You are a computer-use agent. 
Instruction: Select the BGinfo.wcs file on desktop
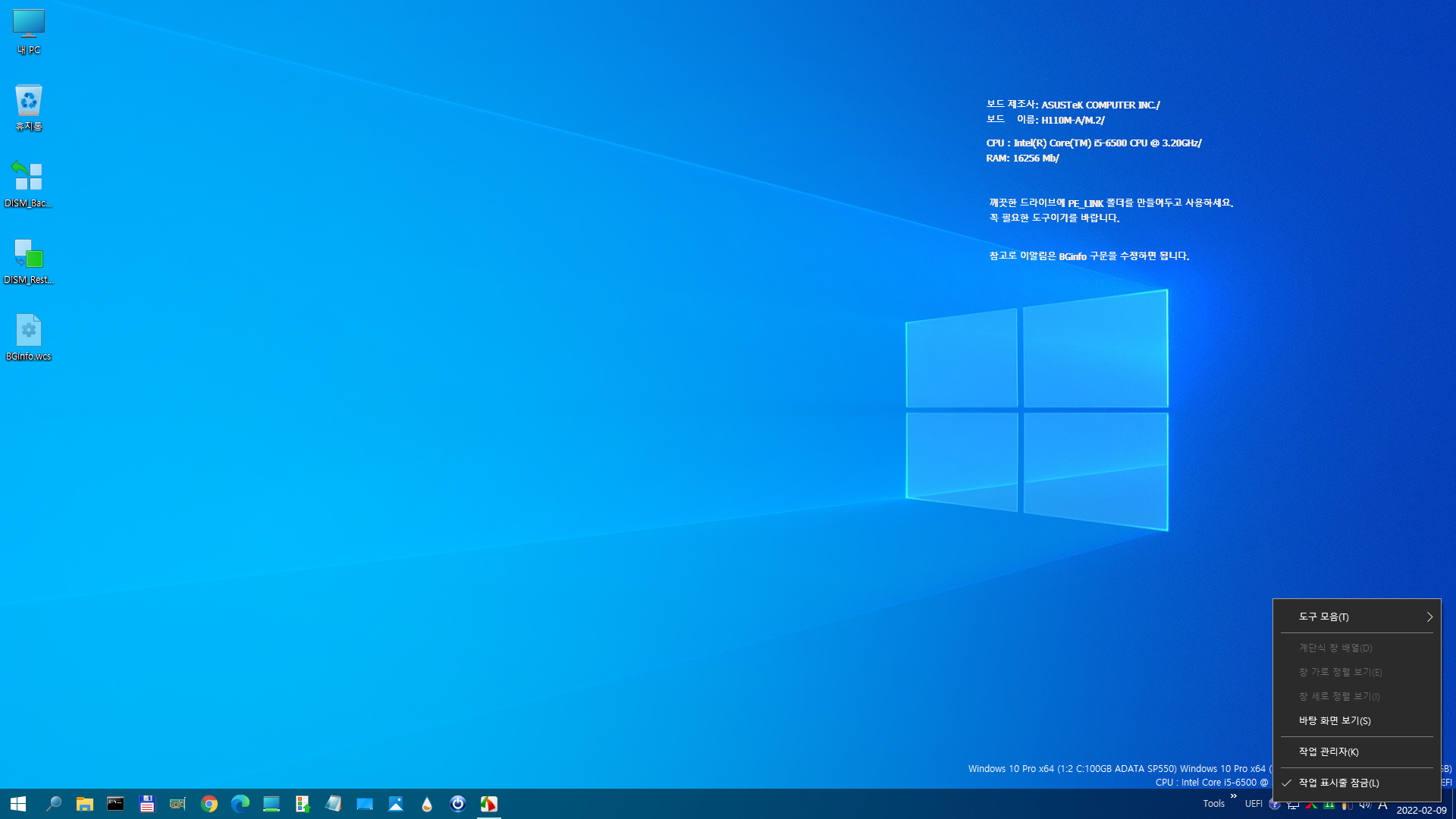coord(29,337)
